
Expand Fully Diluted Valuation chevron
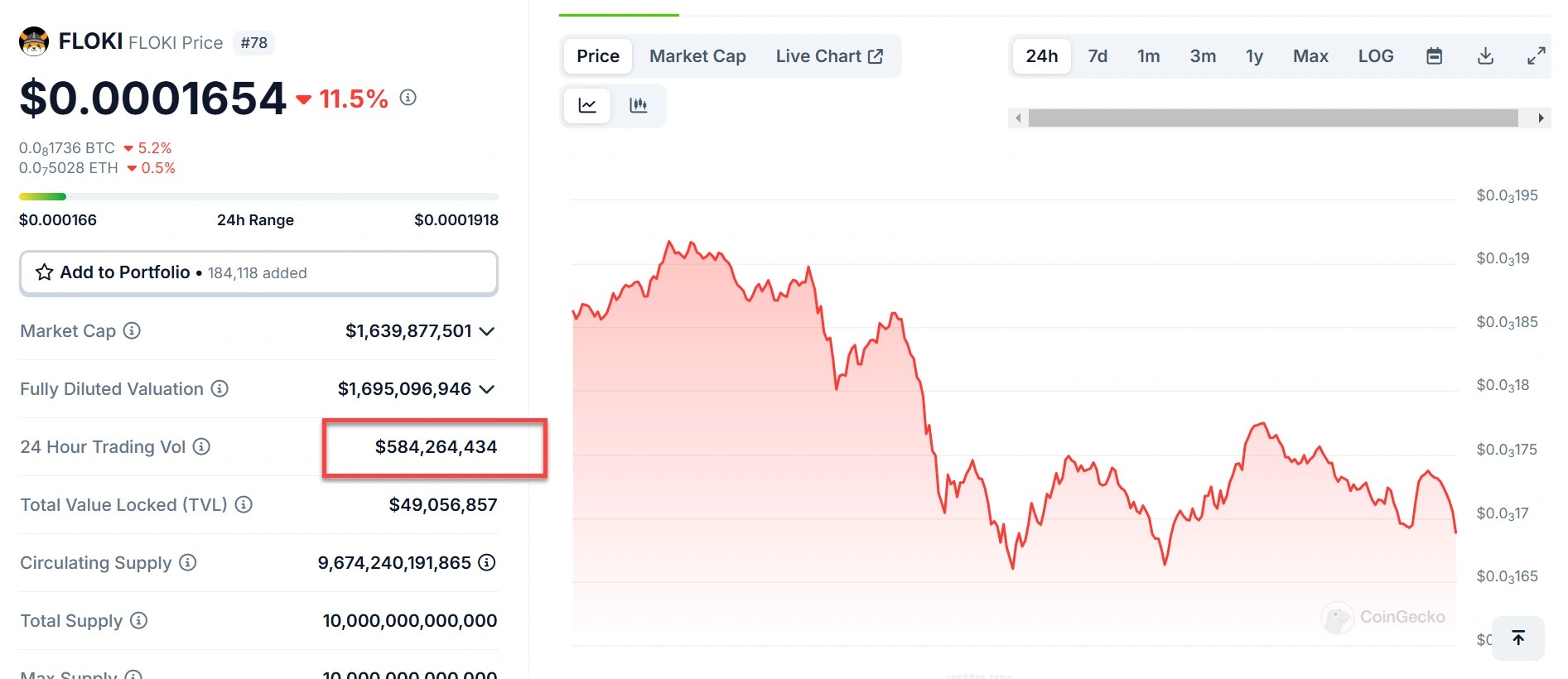[x=487, y=389]
